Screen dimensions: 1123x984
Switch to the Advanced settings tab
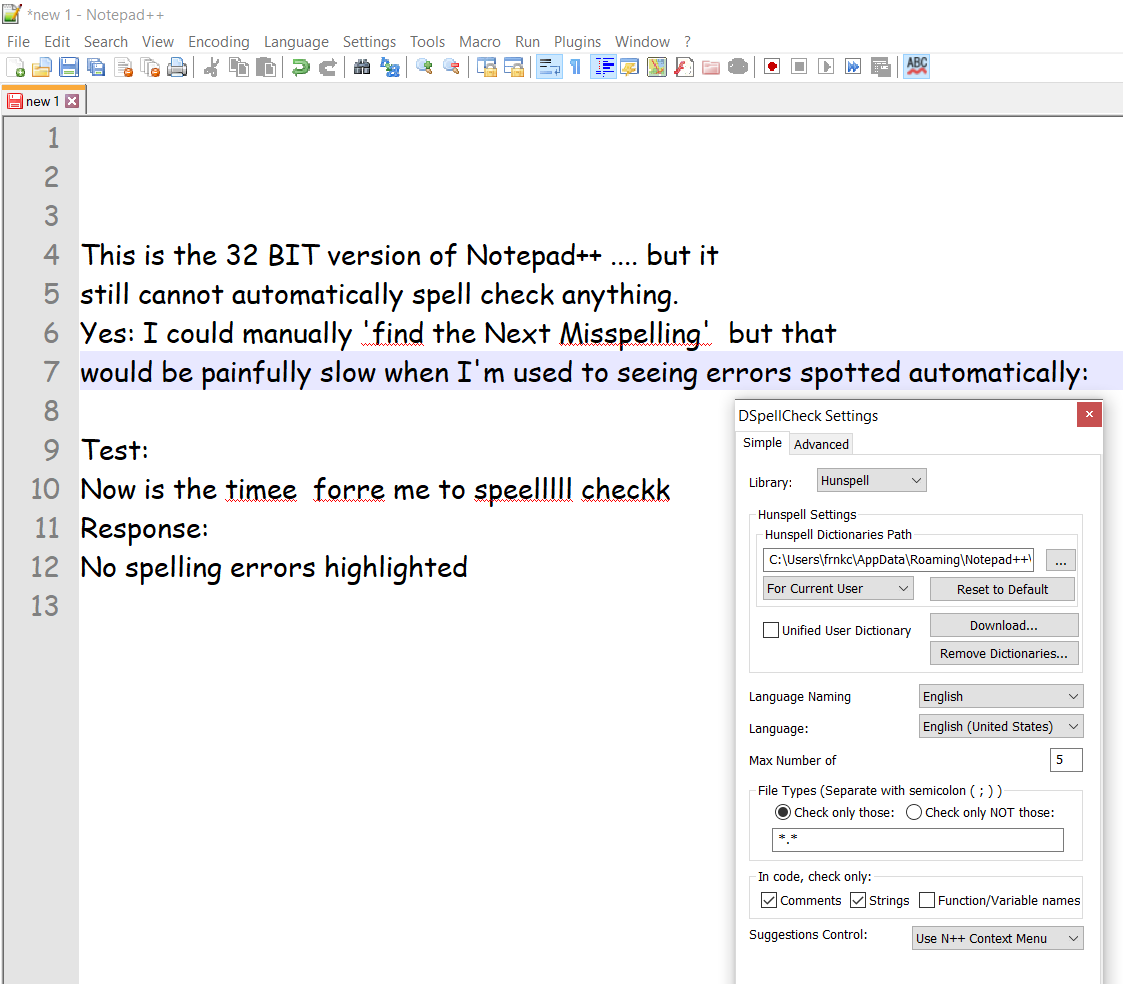(x=821, y=444)
